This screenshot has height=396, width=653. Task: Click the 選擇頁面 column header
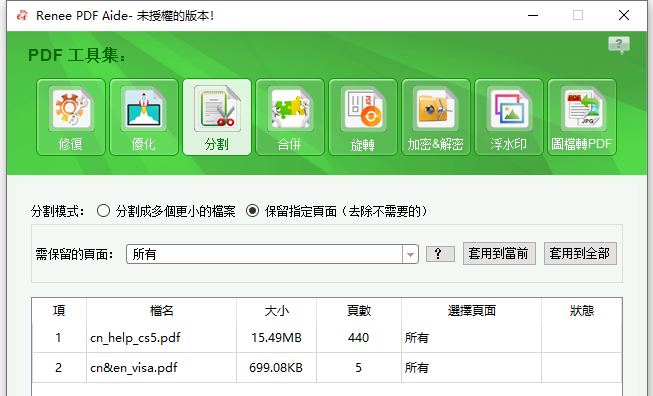point(471,311)
